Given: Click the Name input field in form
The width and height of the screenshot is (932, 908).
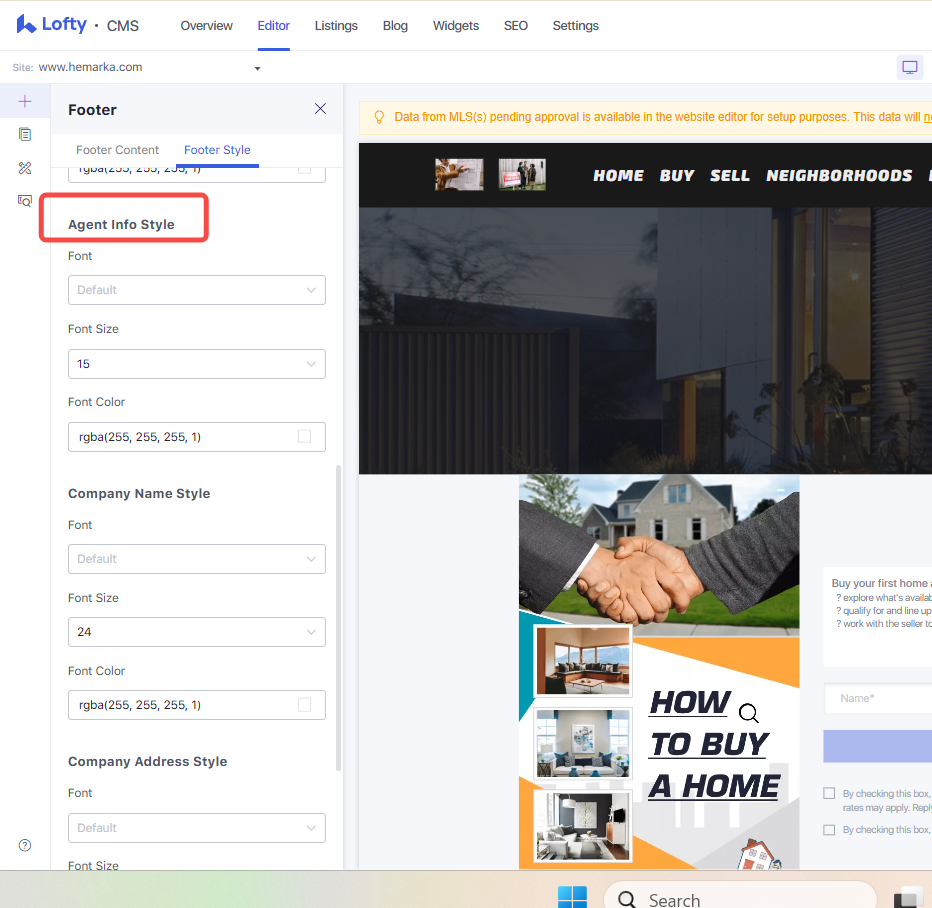Looking at the screenshot, I should pyautogui.click(x=877, y=698).
